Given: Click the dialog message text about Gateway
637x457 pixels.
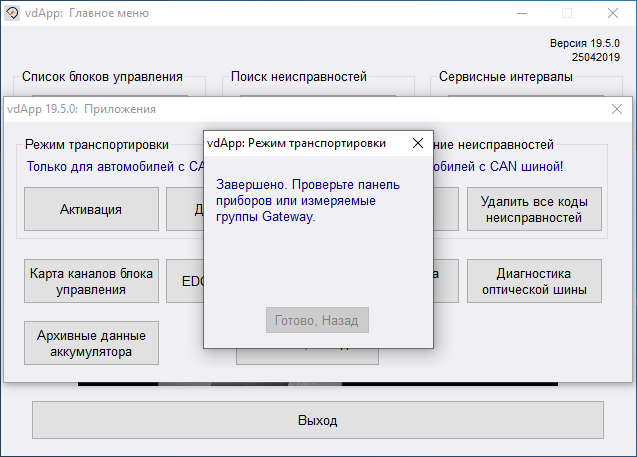Looking at the screenshot, I should coord(308,201).
